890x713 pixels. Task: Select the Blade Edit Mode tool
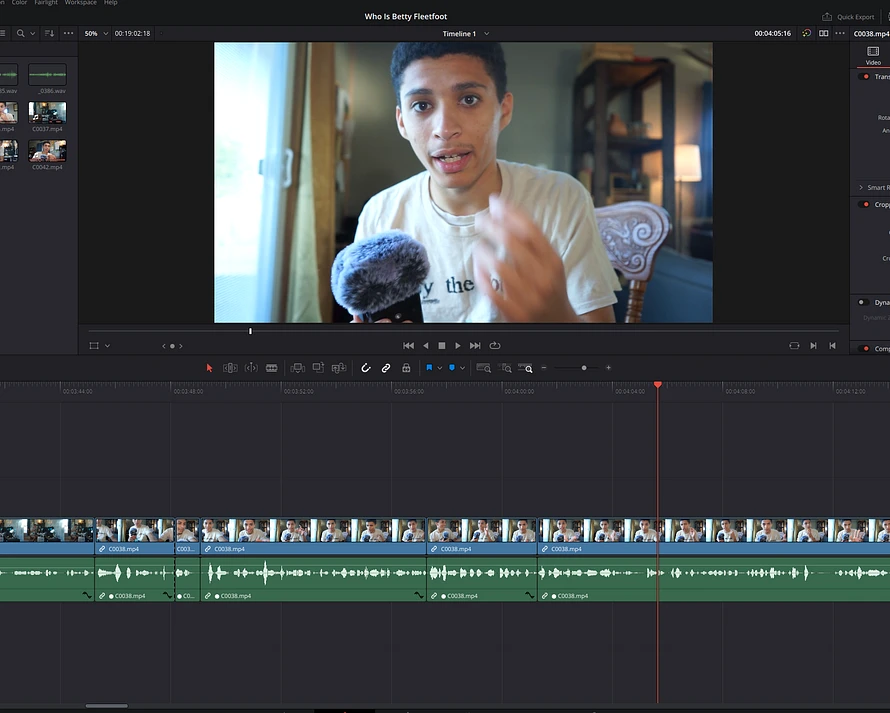[272, 368]
